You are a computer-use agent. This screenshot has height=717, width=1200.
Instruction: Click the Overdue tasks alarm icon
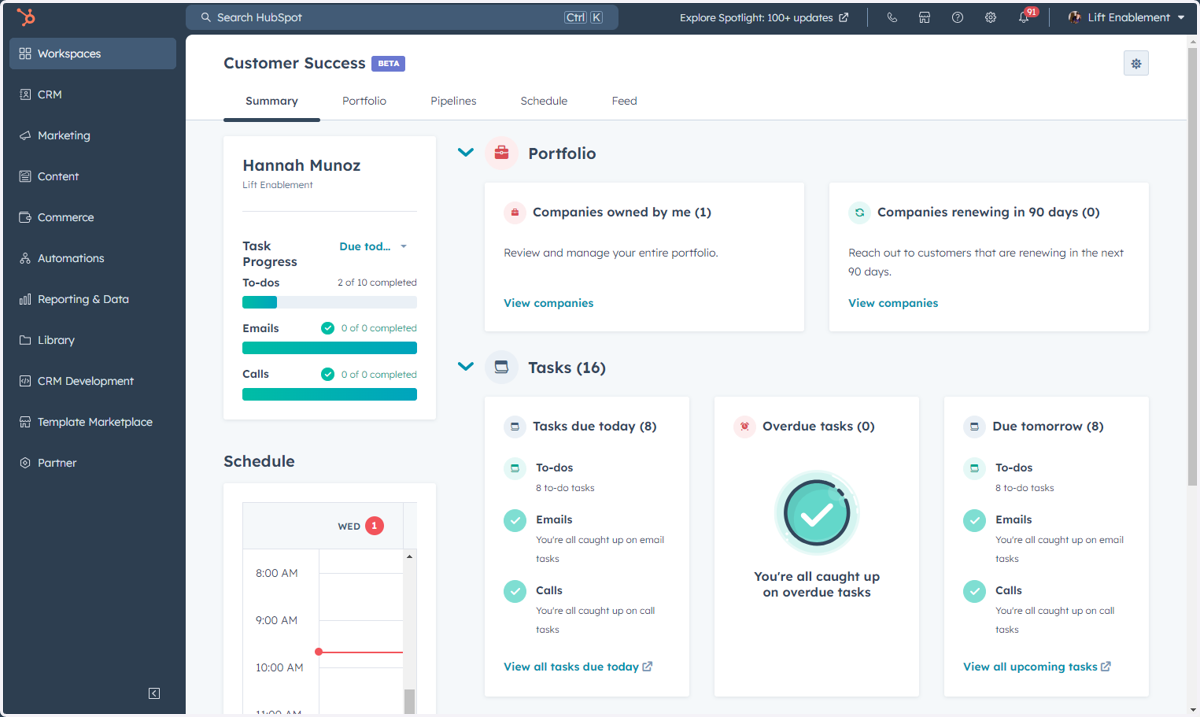click(x=744, y=426)
